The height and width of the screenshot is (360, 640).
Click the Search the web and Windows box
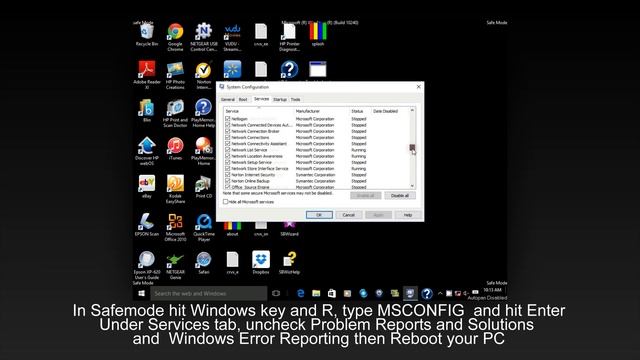(x=209, y=293)
